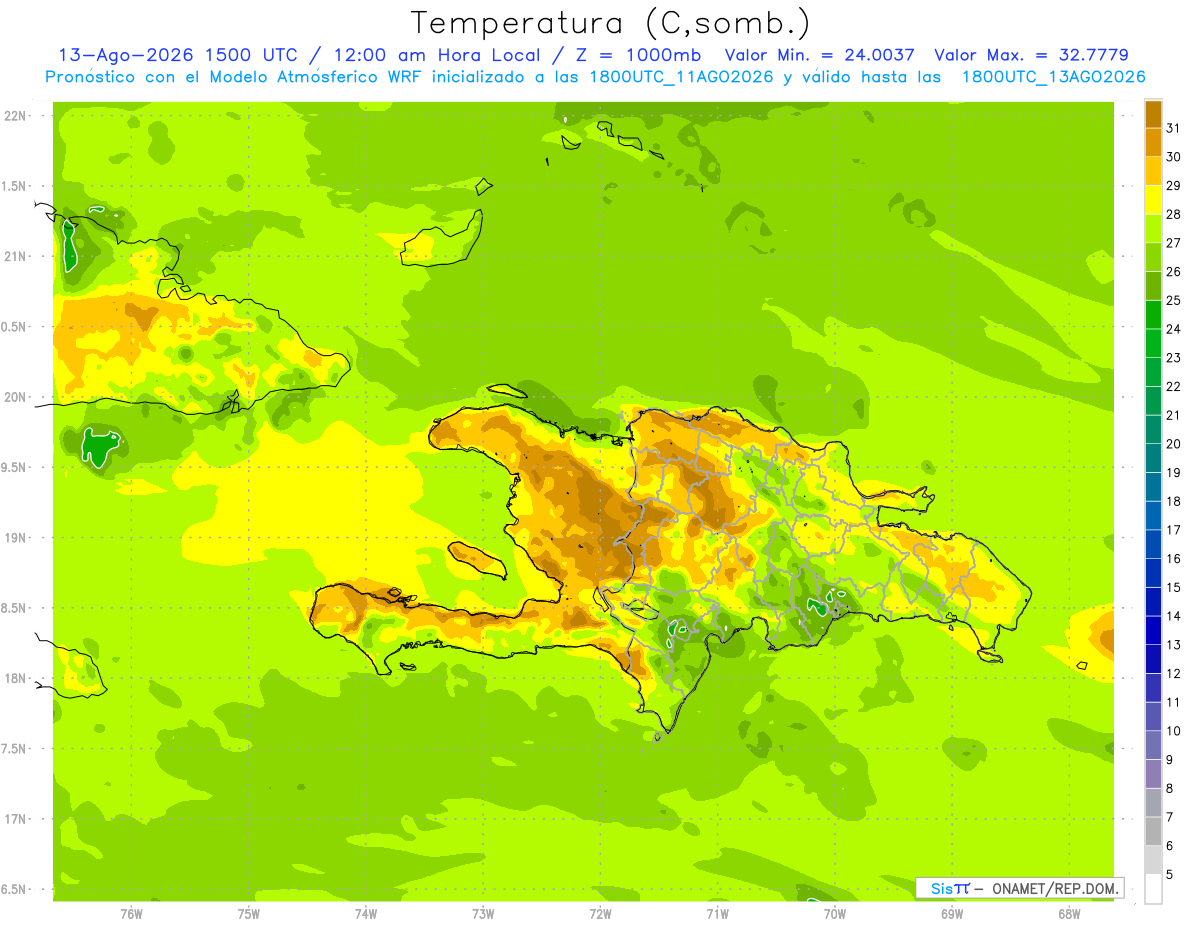Click the 71W longitude label
The height and width of the screenshot is (927, 1200).
(x=717, y=913)
